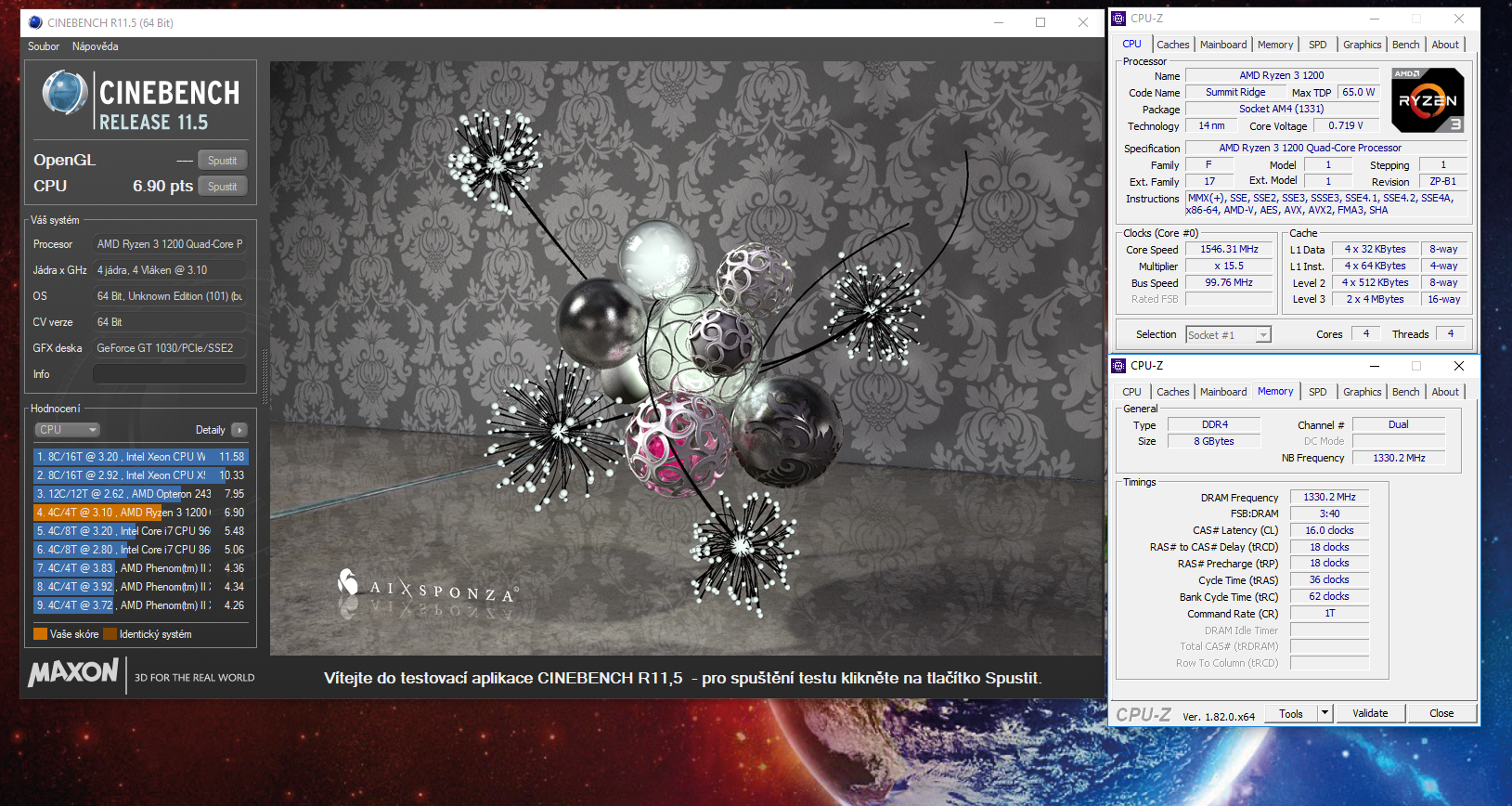Click DRAM Frequency 1330.2 MHz value
The width and height of the screenshot is (1512, 806).
click(x=1329, y=498)
